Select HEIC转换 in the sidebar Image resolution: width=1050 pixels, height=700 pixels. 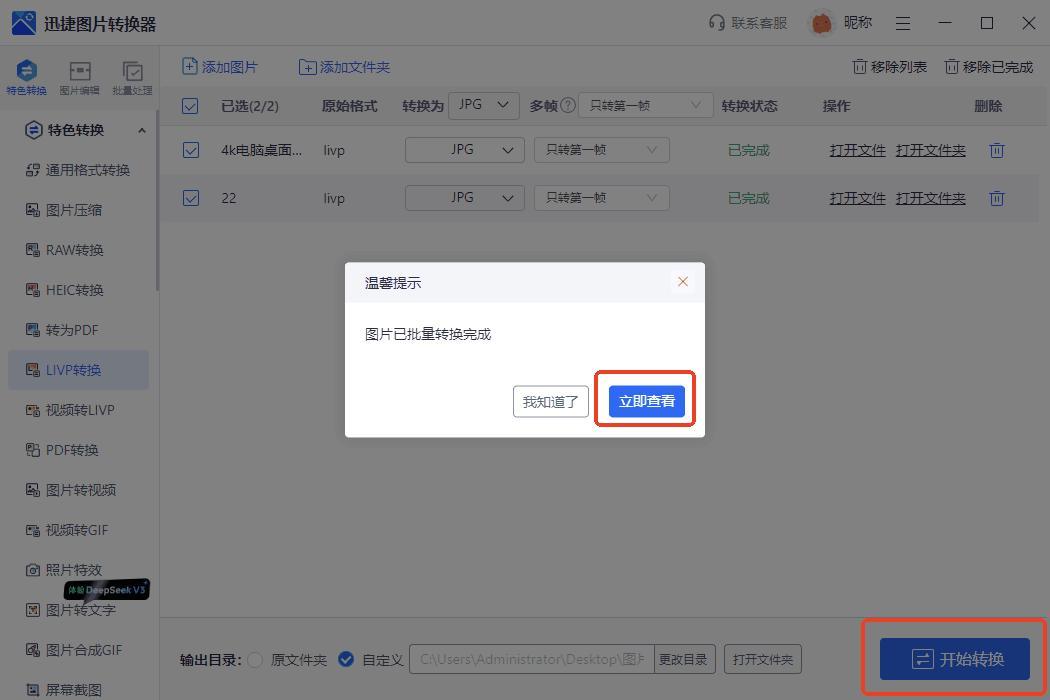click(75, 290)
